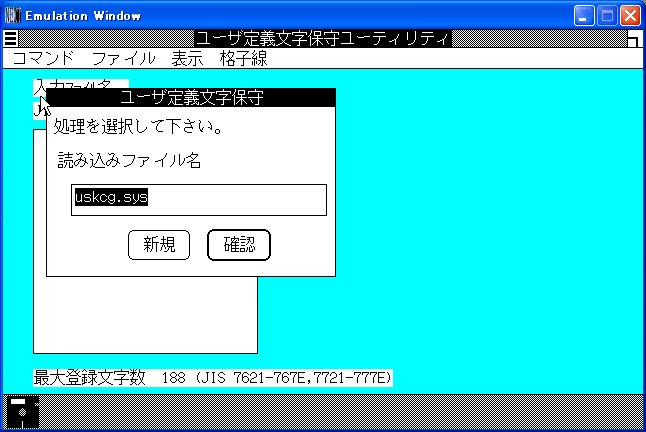This screenshot has height=432, width=646.
Task: Open the 表示 menu
Action: [x=187, y=59]
